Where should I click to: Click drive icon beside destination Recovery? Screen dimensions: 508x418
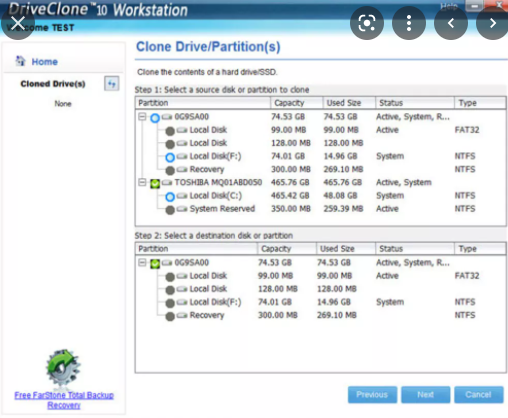pyautogui.click(x=182, y=315)
